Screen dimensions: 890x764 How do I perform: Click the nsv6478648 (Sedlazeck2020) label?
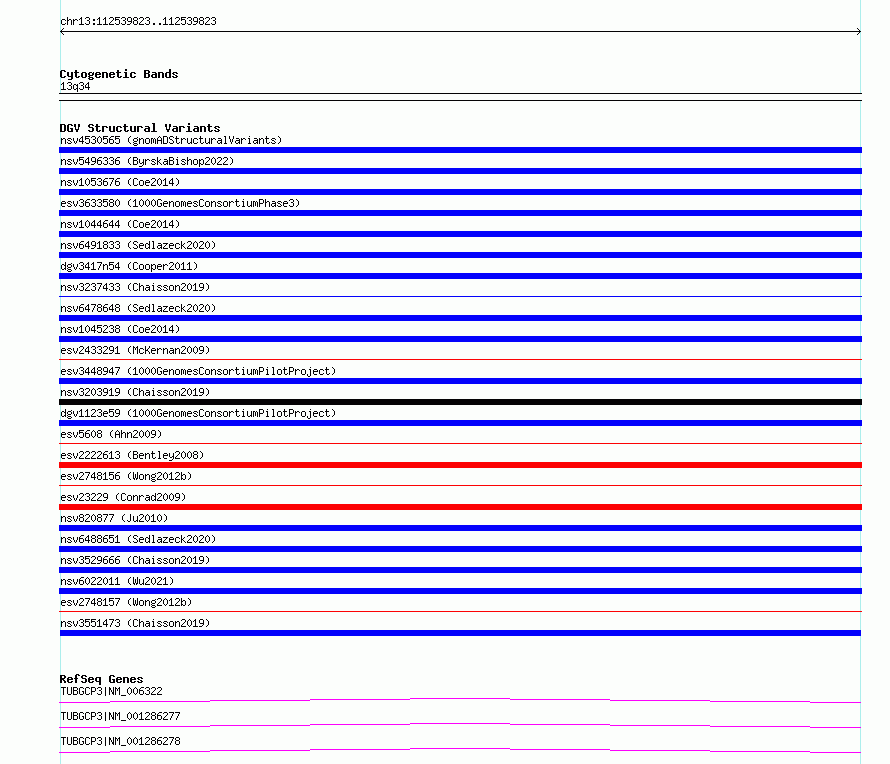click(138, 308)
